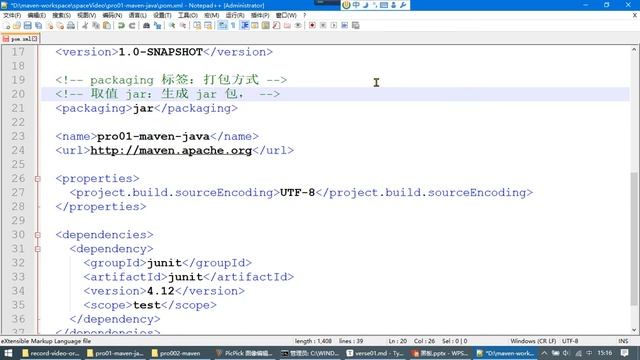
Task: Toggle Word Wrap in the toolbar
Action: coord(222,25)
